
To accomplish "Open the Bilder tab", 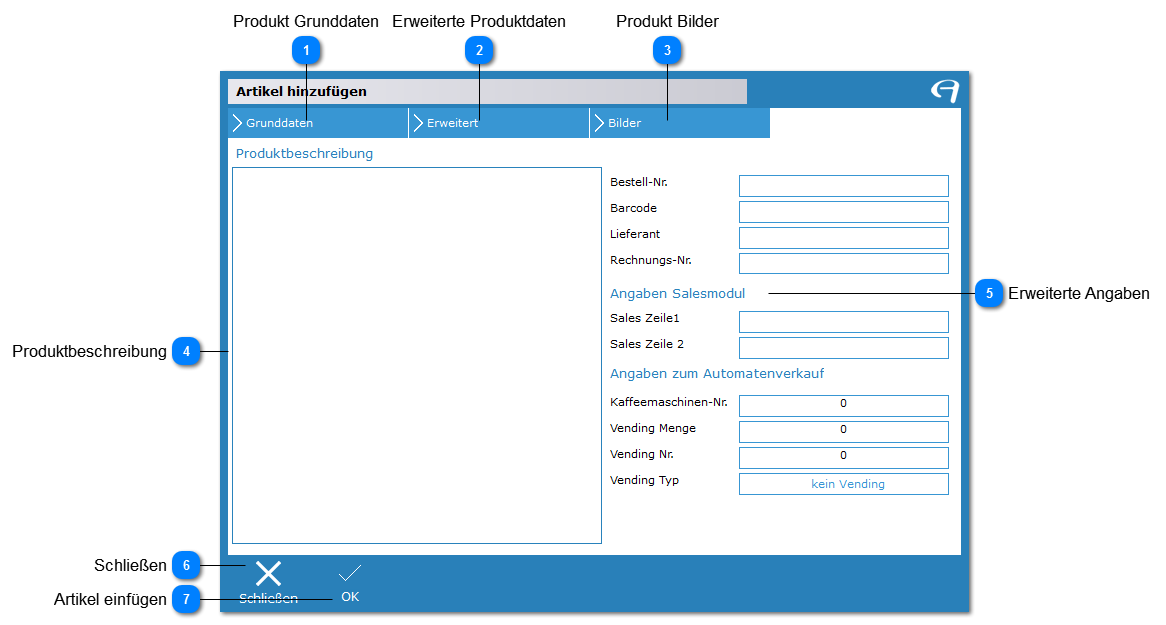I will [680, 123].
